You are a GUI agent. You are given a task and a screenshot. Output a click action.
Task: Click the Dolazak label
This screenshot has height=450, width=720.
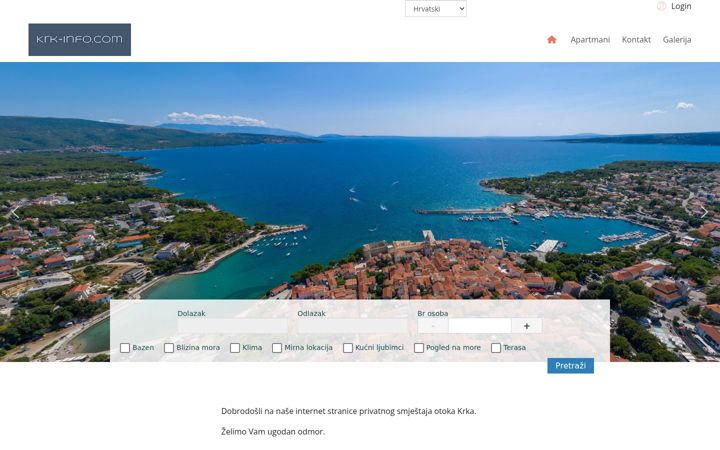coord(191,314)
